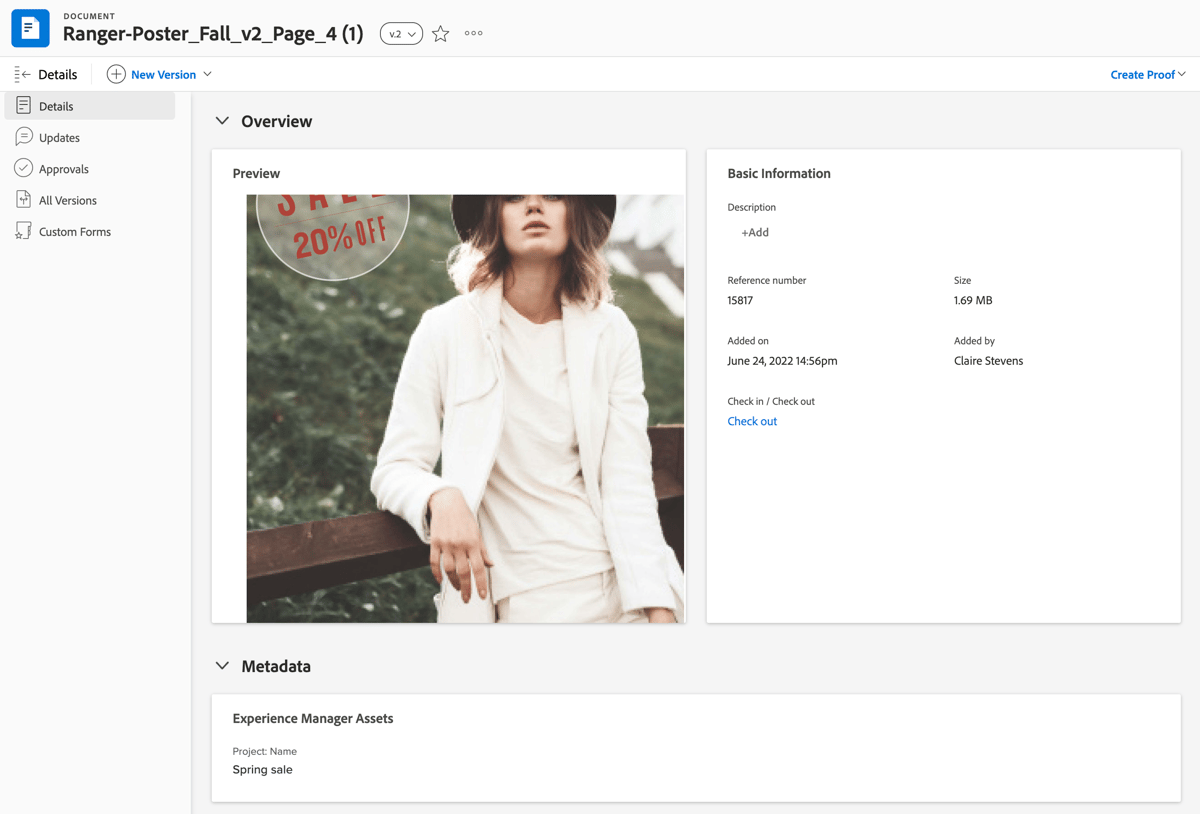Open the more options menu beside the star

473,33
